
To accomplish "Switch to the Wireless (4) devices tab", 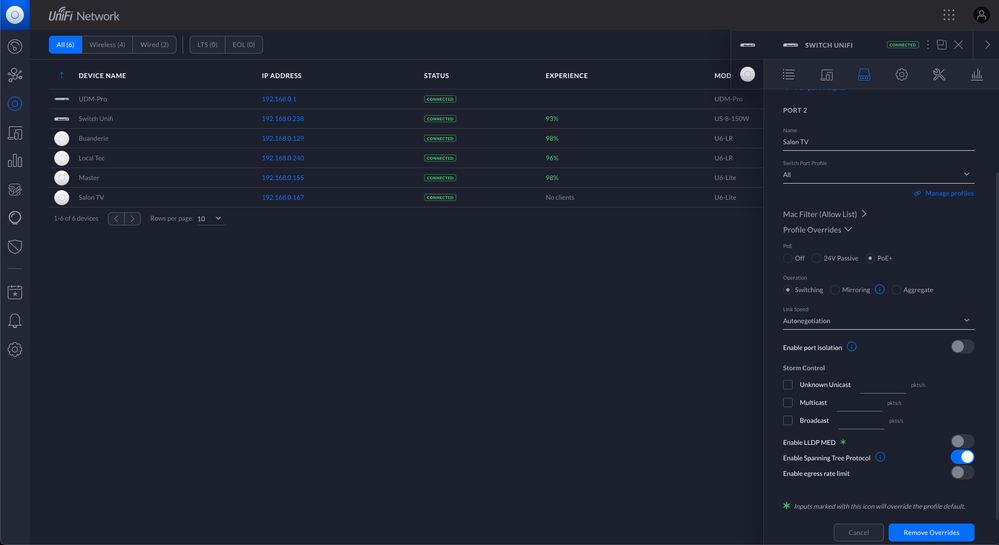I will [x=107, y=45].
